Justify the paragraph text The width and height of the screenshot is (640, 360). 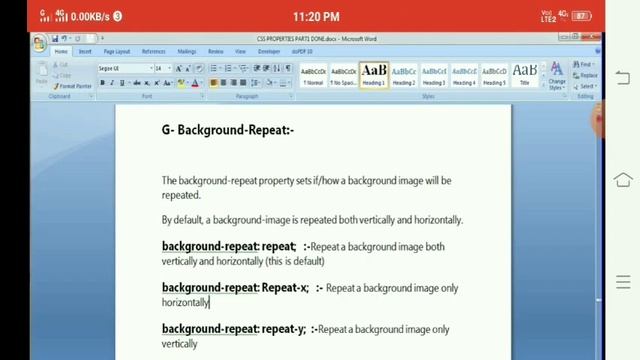tap(243, 83)
